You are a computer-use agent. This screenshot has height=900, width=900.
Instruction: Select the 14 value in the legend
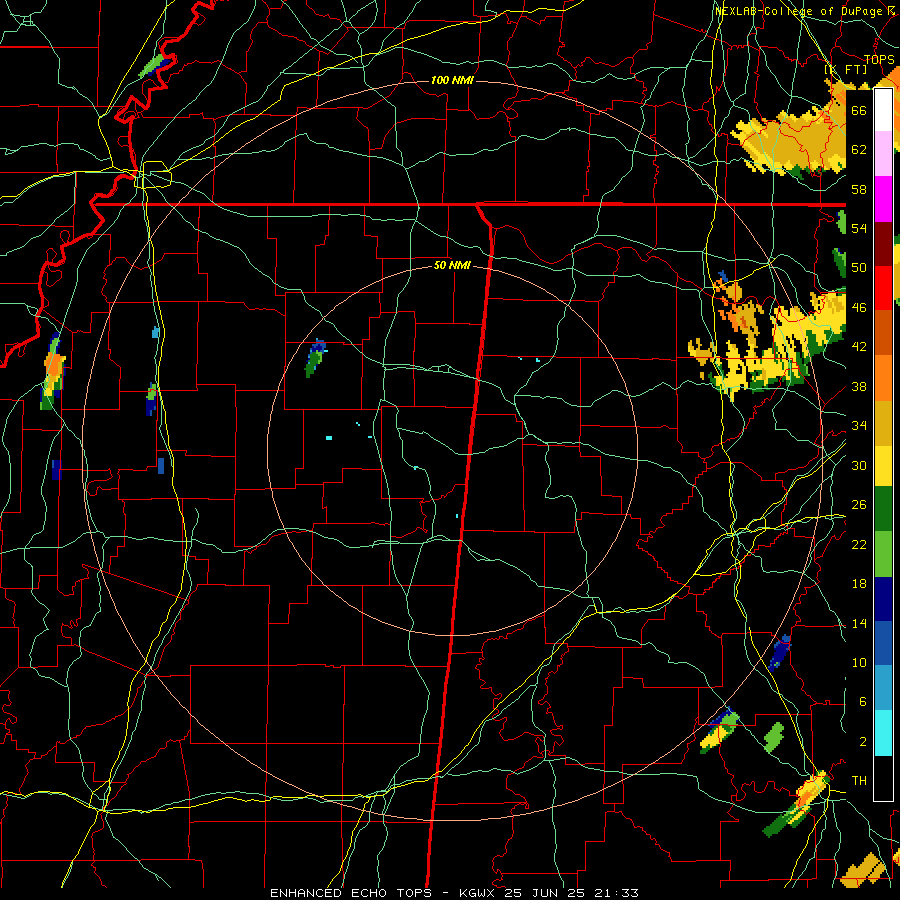pos(859,623)
